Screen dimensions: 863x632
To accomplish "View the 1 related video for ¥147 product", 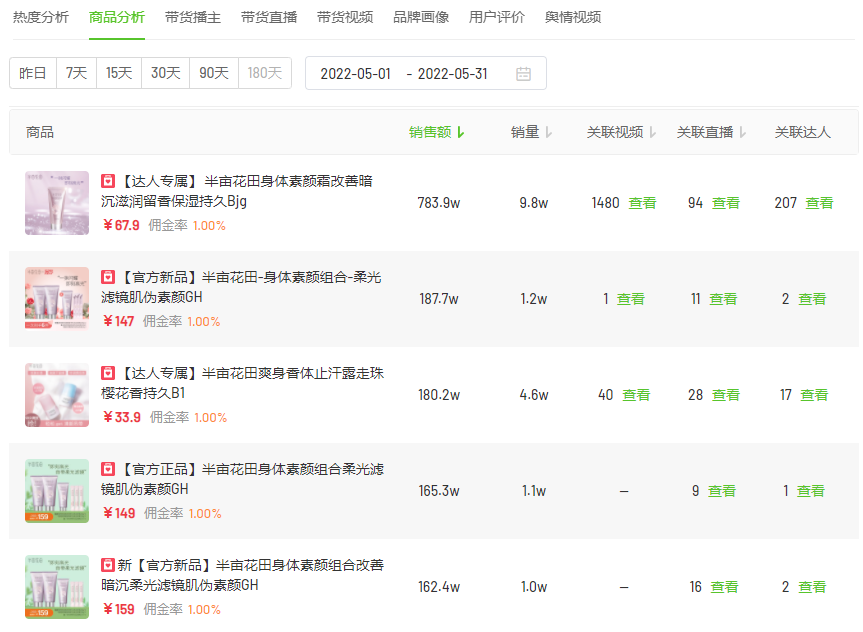I will click(630, 299).
